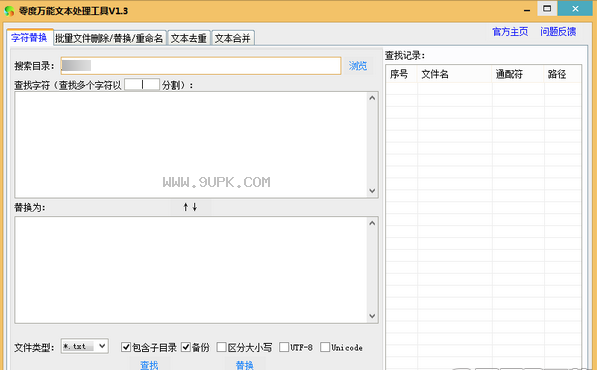The width and height of the screenshot is (597, 370).
Task: Click the 浏览 browse button
Action: (x=358, y=66)
